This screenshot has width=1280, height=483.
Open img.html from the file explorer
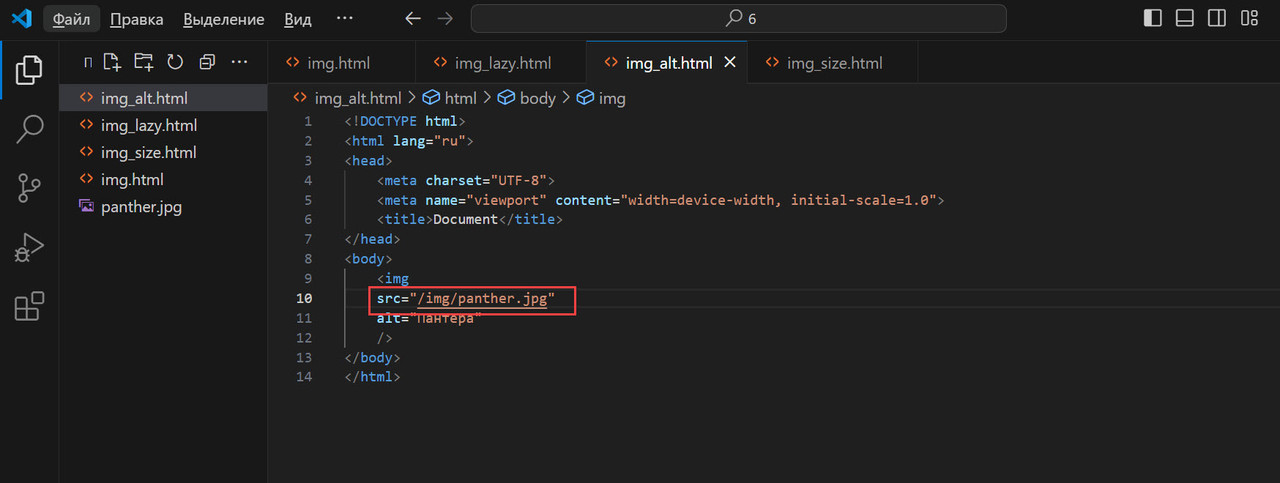pyautogui.click(x=163, y=179)
